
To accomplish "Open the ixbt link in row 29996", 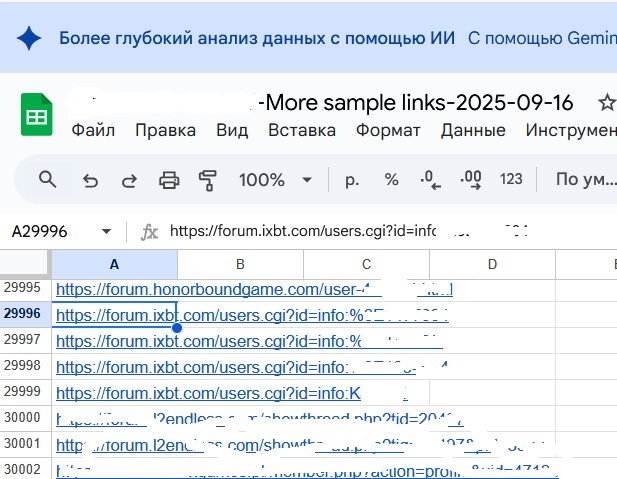I will 252,316.
